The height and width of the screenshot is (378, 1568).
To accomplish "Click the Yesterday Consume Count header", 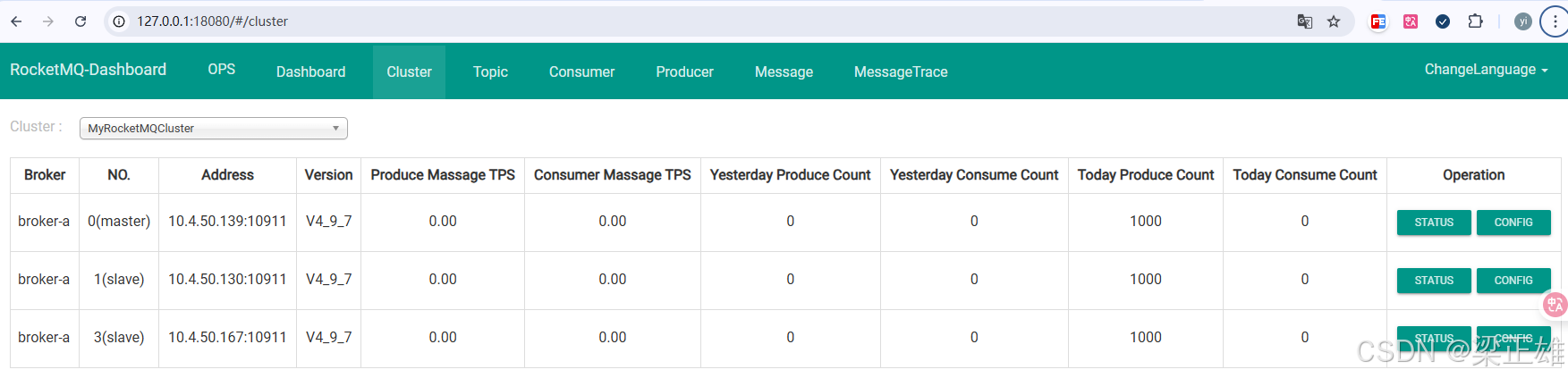I will (974, 175).
